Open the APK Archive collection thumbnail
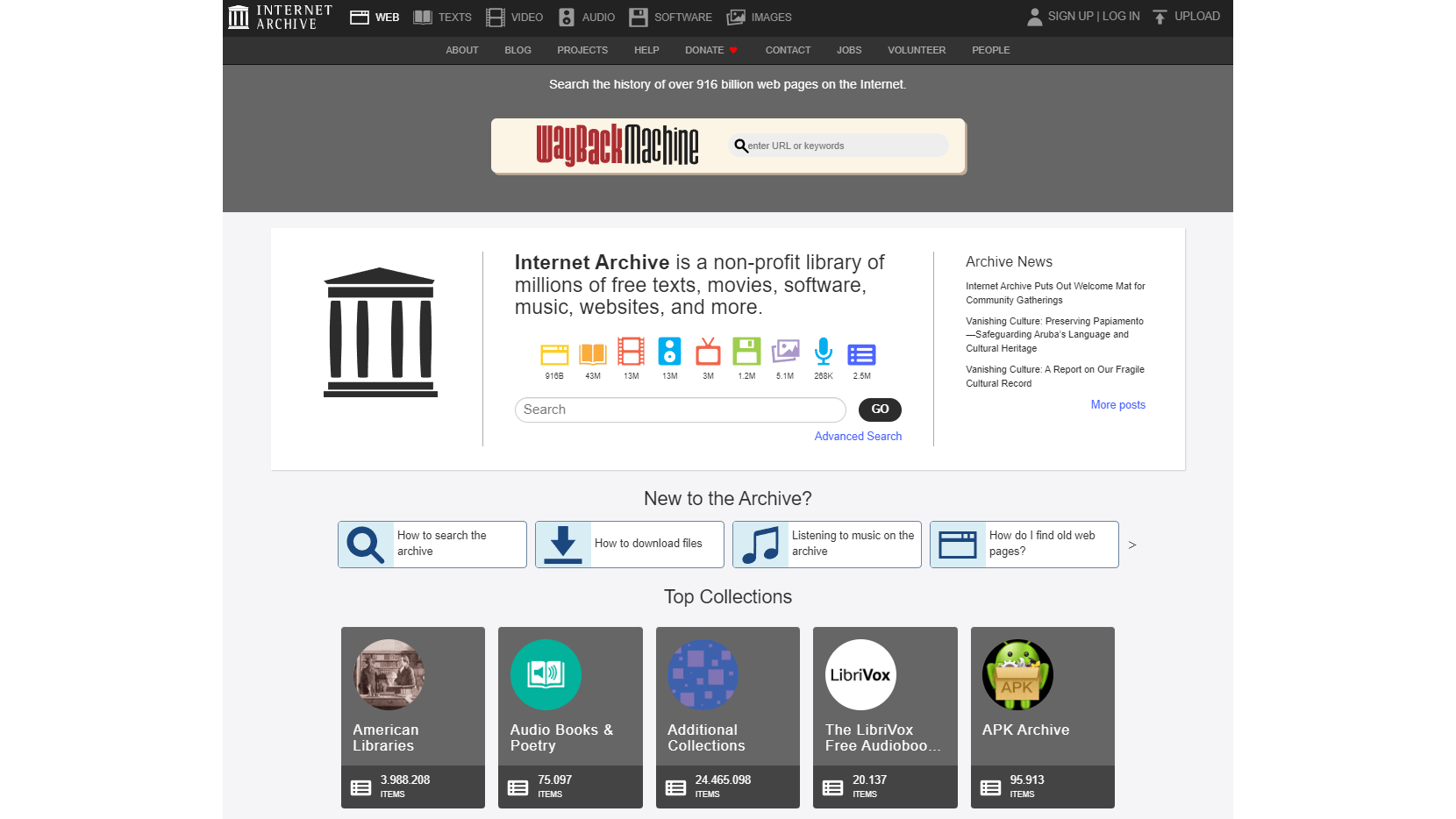Viewport: 1456px width, 819px height. click(x=1017, y=674)
